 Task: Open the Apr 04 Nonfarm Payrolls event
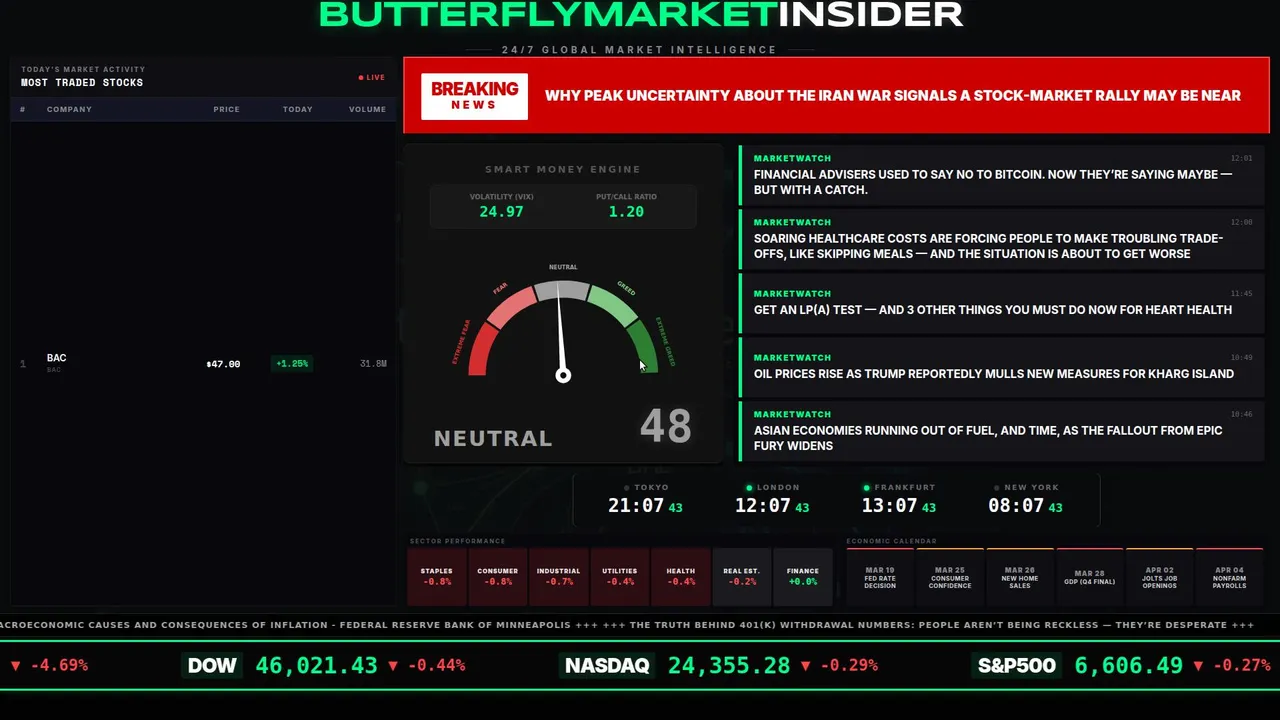1230,577
